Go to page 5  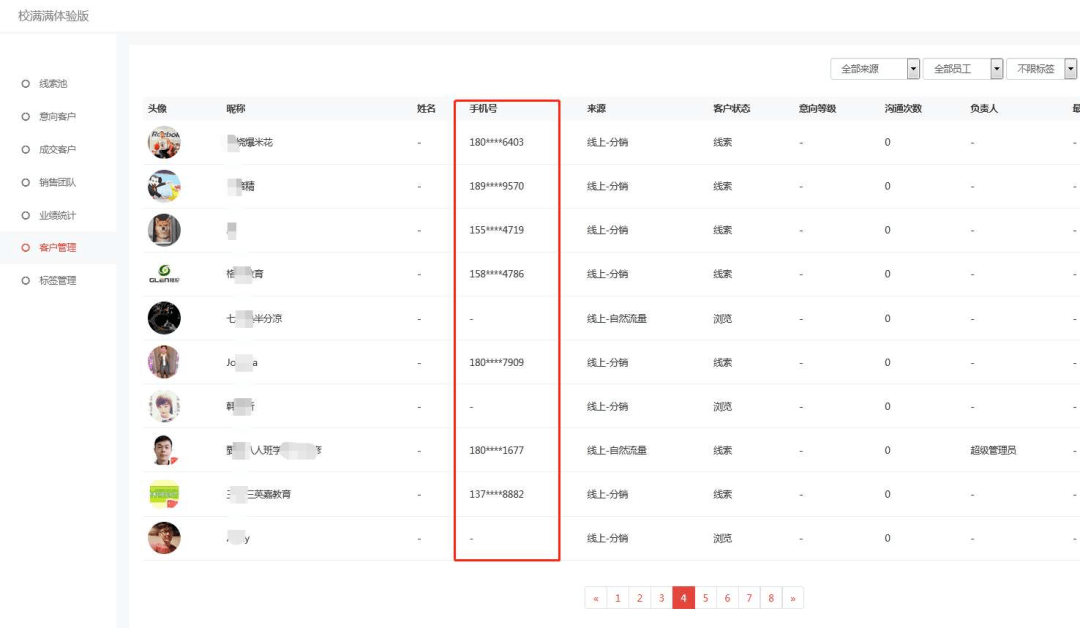coord(705,598)
